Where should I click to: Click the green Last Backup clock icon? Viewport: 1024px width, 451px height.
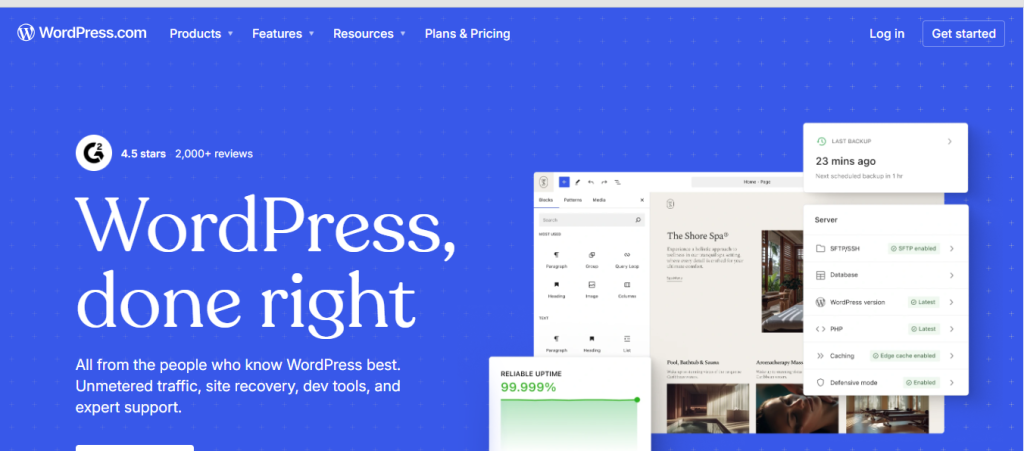tap(821, 142)
